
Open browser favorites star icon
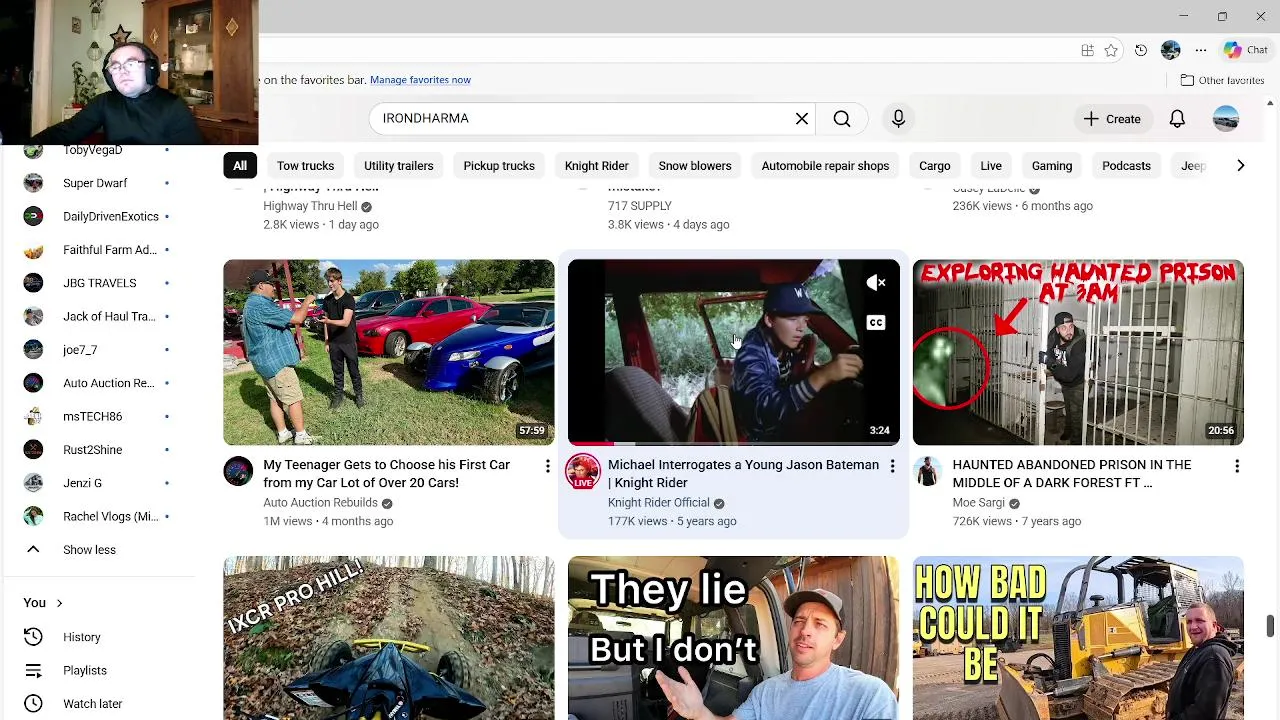click(1111, 50)
